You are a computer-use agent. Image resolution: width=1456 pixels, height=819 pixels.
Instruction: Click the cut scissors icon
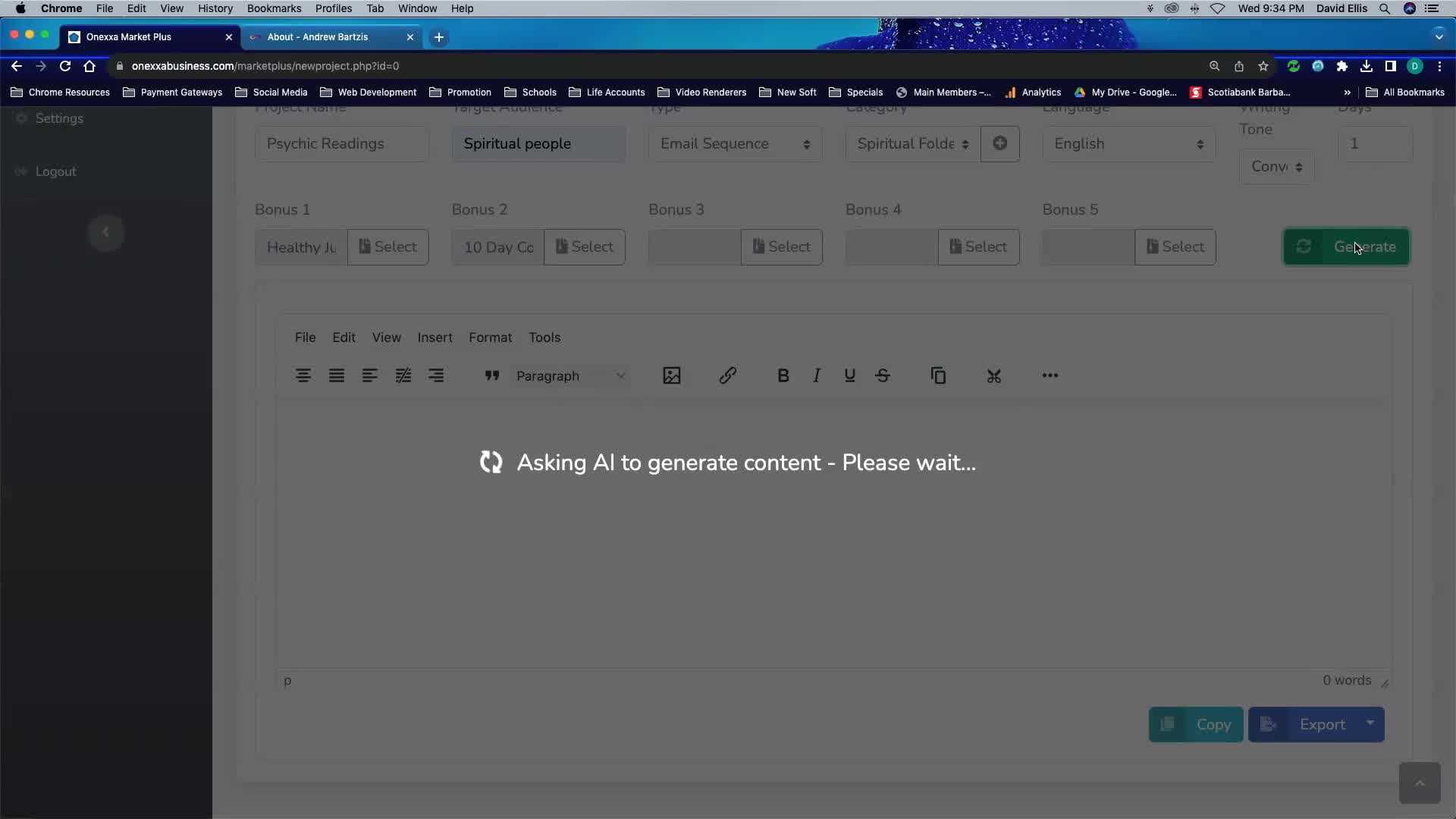coord(993,375)
